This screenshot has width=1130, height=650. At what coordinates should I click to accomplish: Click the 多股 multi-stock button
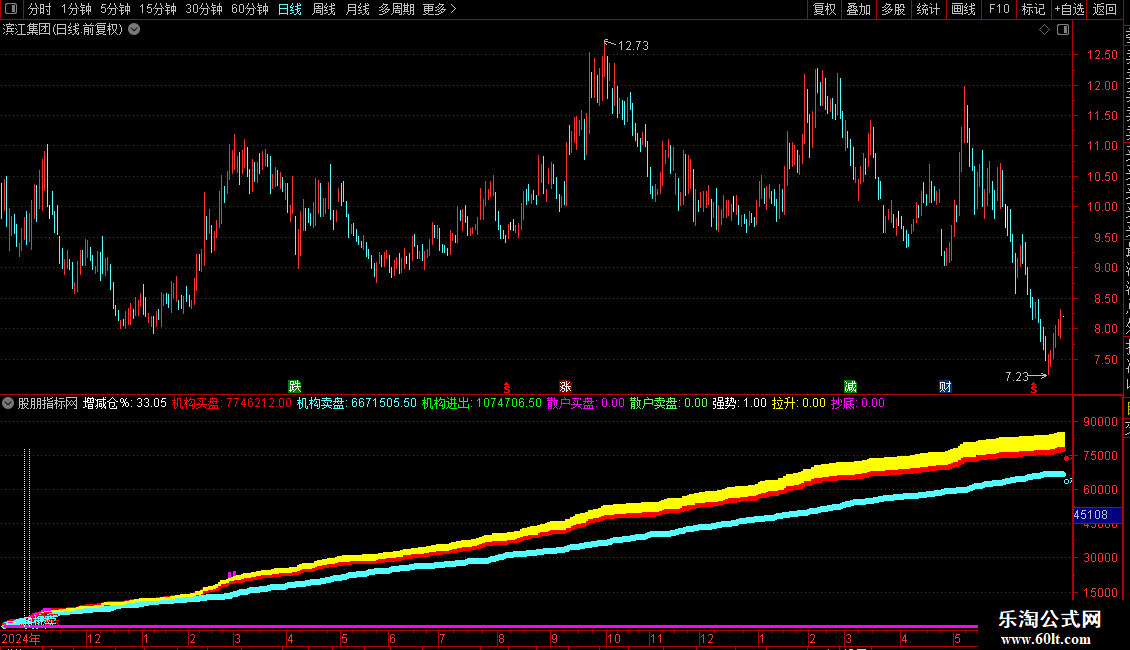pos(893,9)
